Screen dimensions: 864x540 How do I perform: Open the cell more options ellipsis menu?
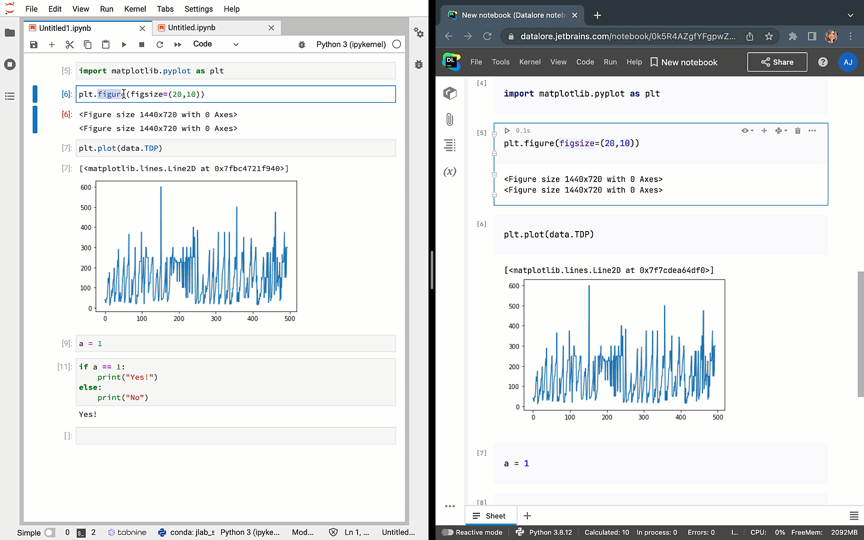pyautogui.click(x=812, y=131)
